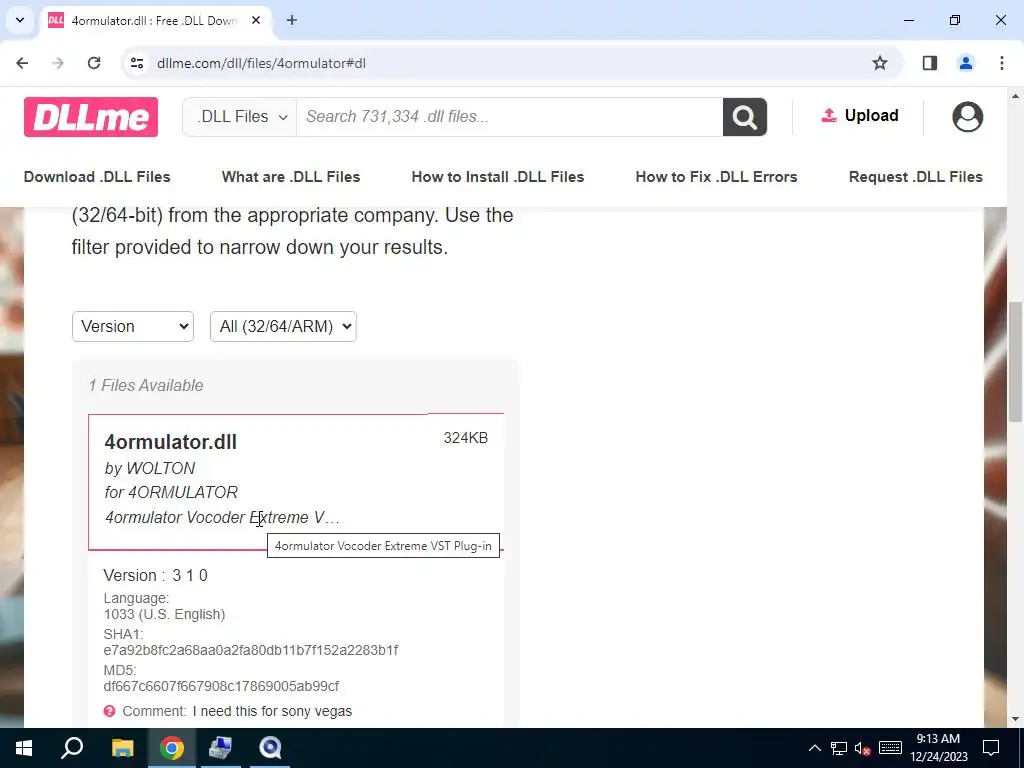Click the magnifier search button
This screenshot has width=1024, height=768.
[x=744, y=117]
